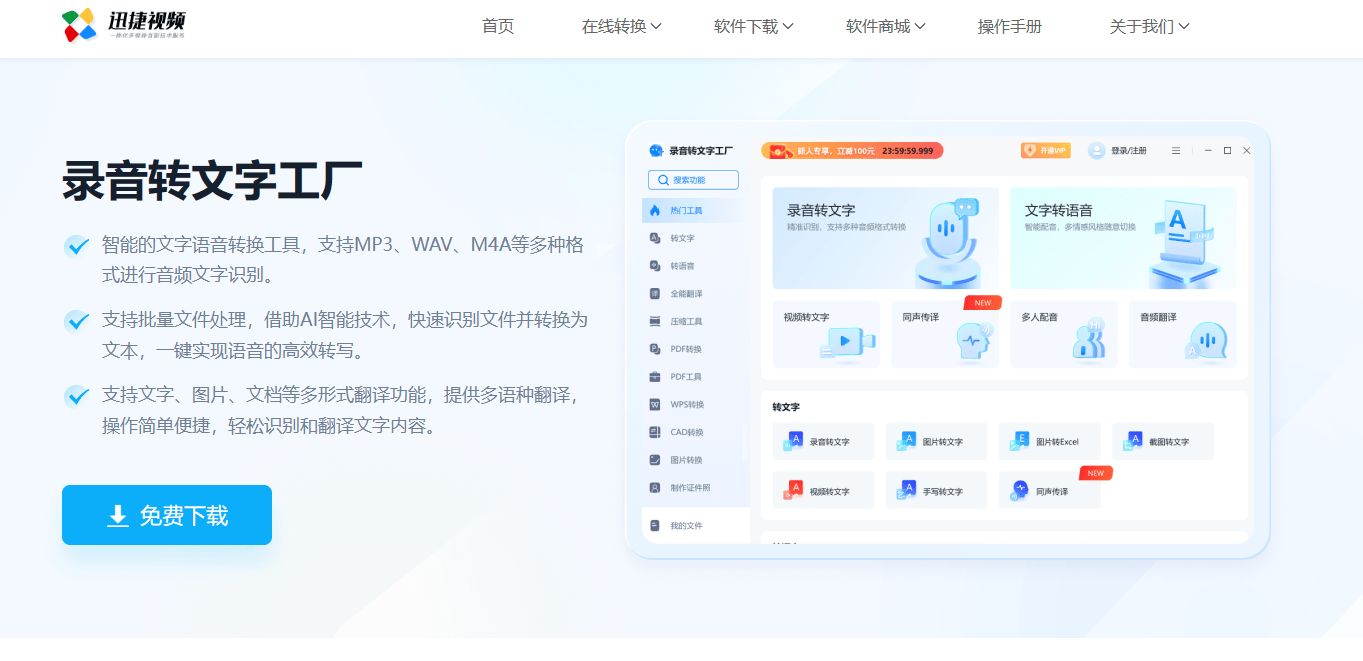Click inside the 搜索功能 search field

click(x=693, y=179)
